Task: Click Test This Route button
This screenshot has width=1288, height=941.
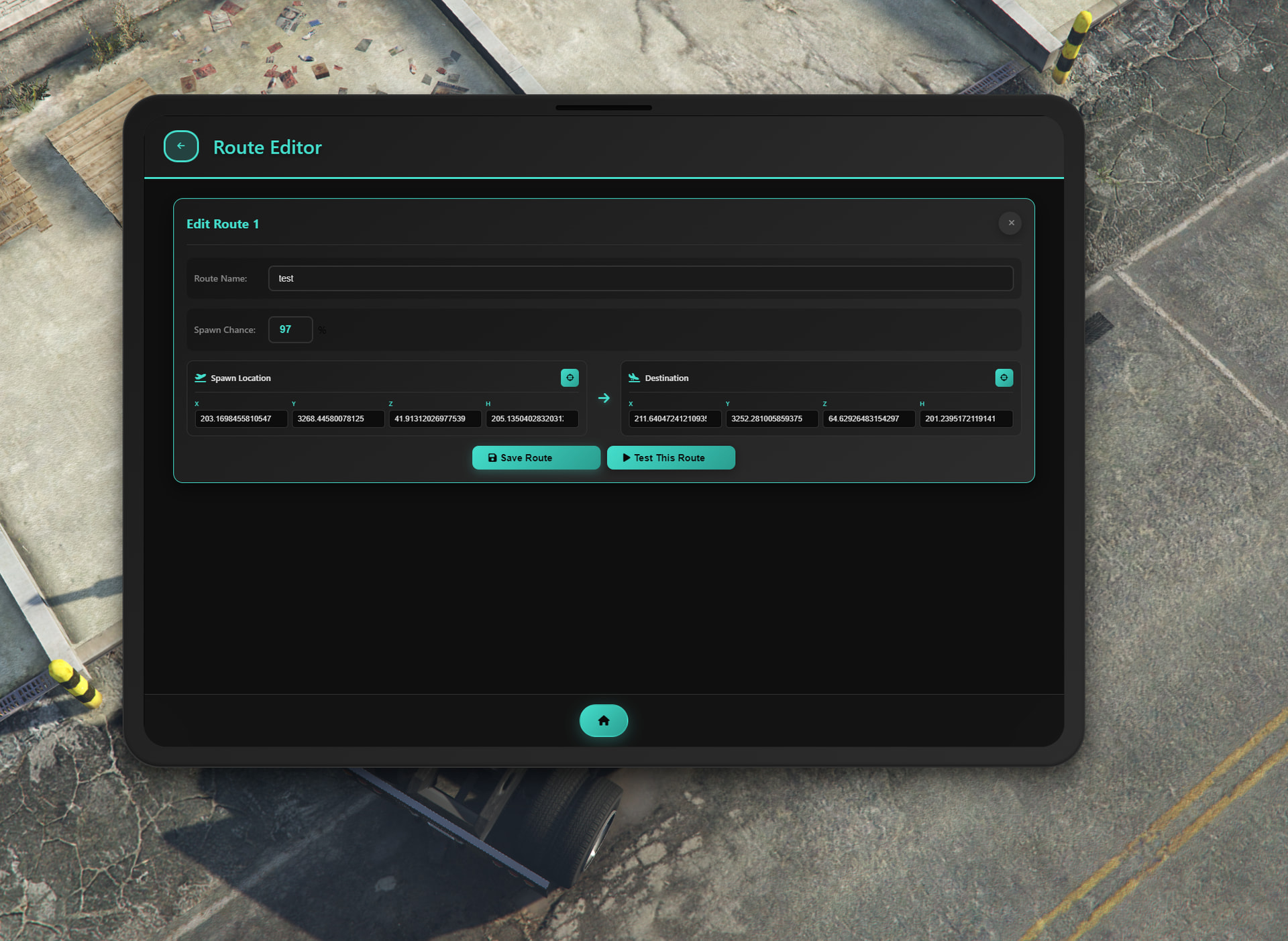Action: (x=671, y=457)
